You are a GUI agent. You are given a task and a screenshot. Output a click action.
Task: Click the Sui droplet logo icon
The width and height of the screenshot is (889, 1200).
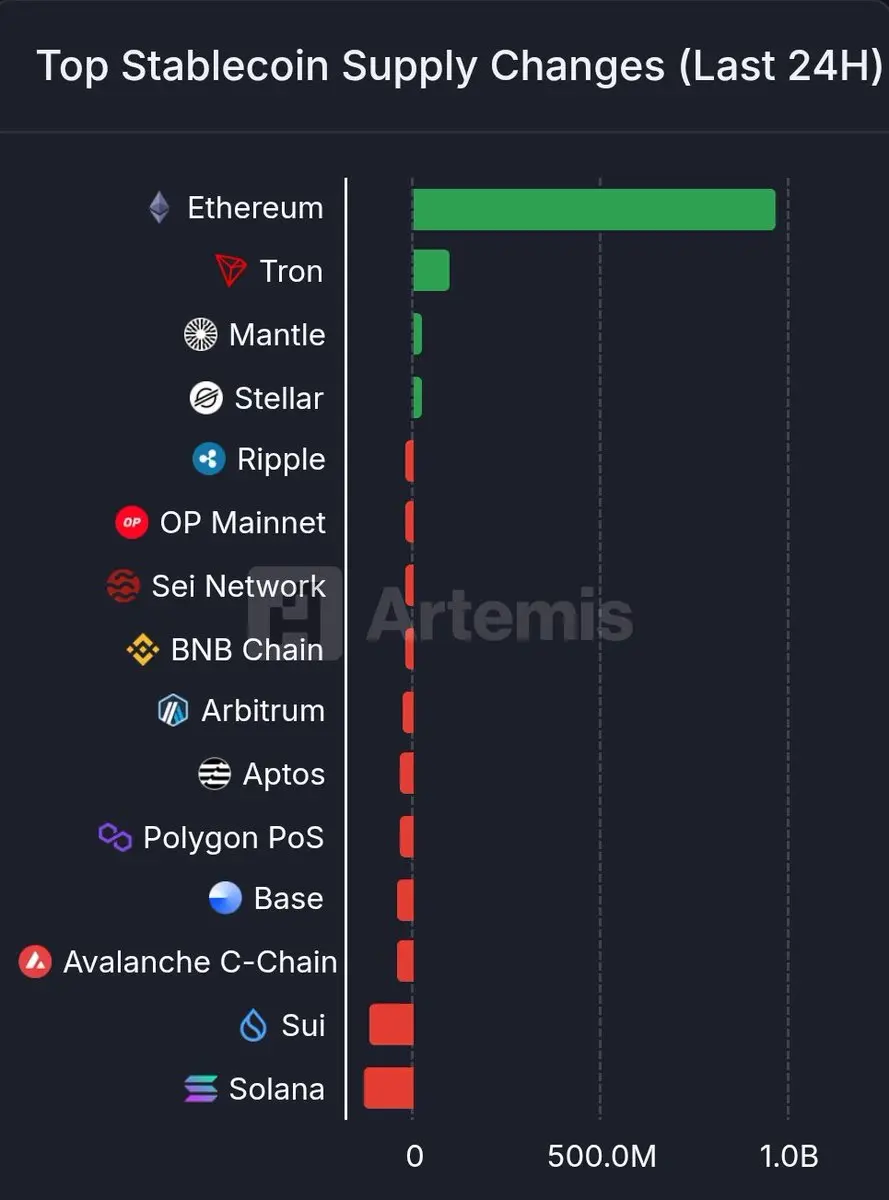tap(254, 1026)
